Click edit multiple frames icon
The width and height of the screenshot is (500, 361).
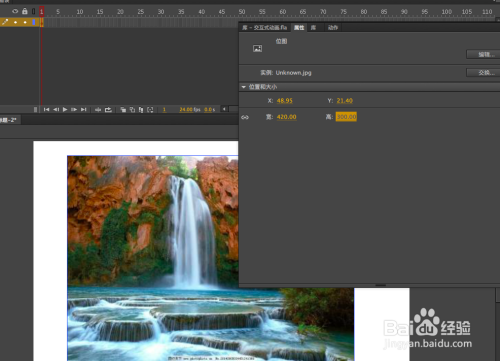point(141,110)
